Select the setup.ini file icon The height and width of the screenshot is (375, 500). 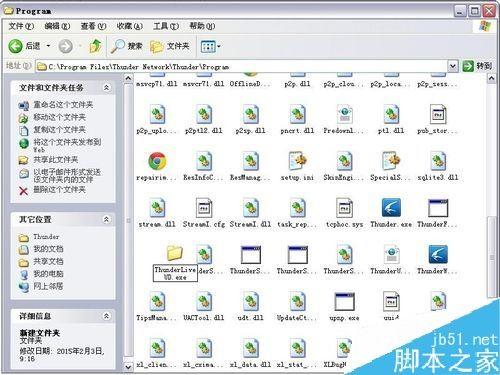tap(298, 161)
